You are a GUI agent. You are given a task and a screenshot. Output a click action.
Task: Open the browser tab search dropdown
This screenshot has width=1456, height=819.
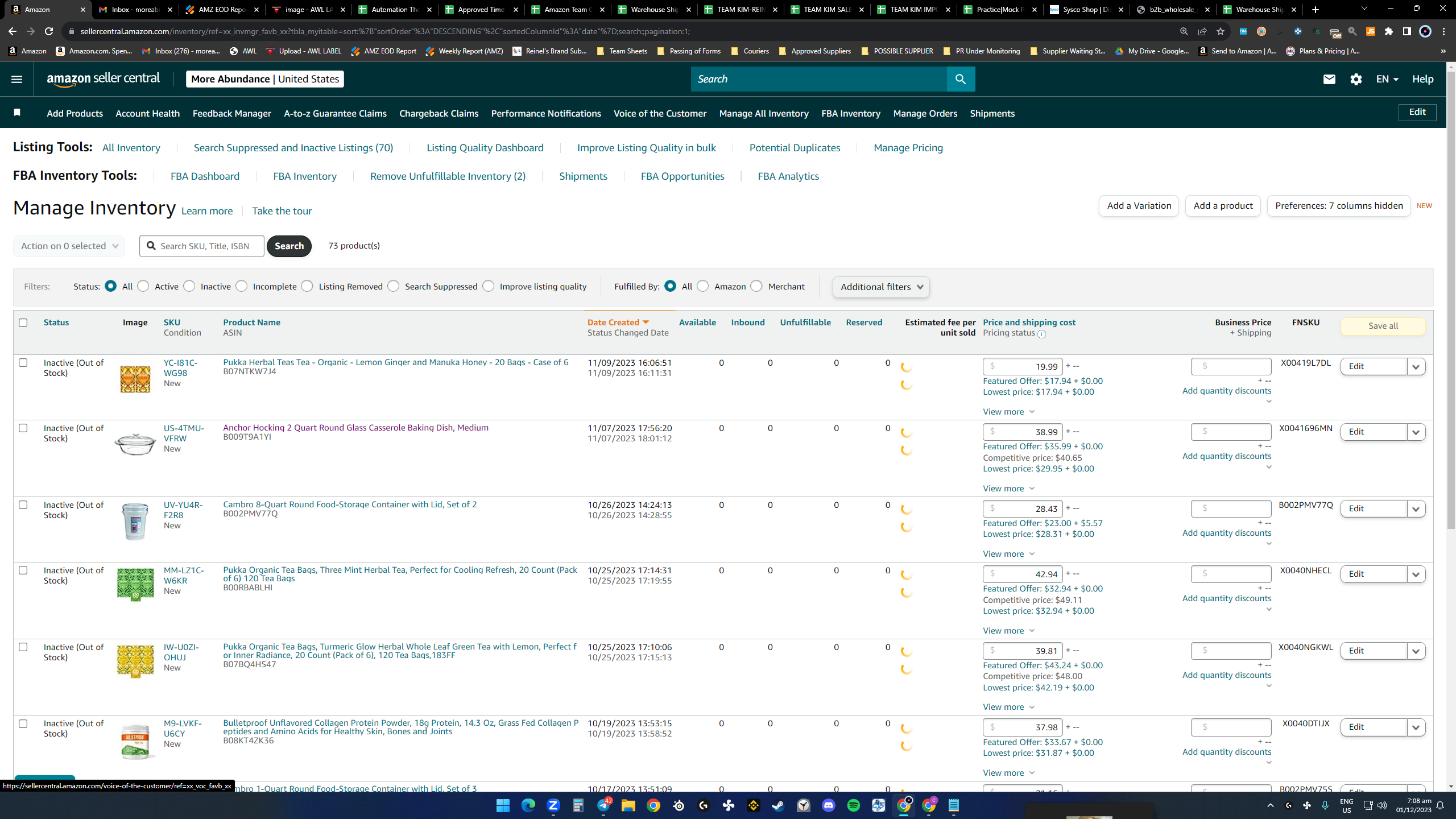(x=1364, y=9)
